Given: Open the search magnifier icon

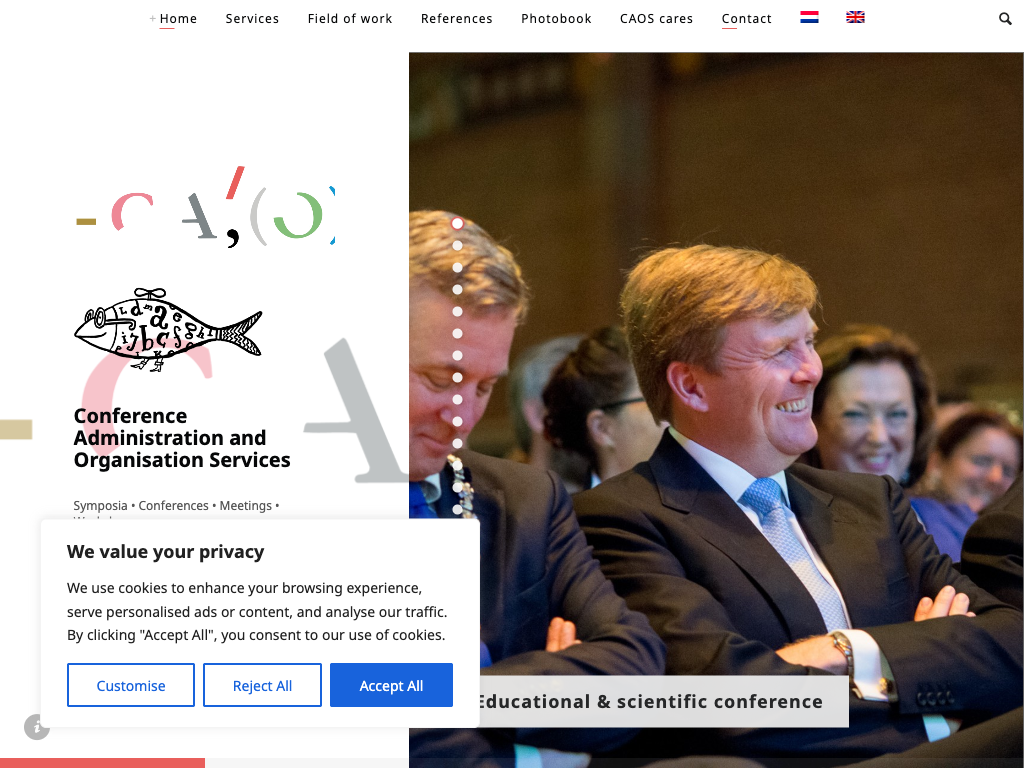Looking at the screenshot, I should point(1005,19).
